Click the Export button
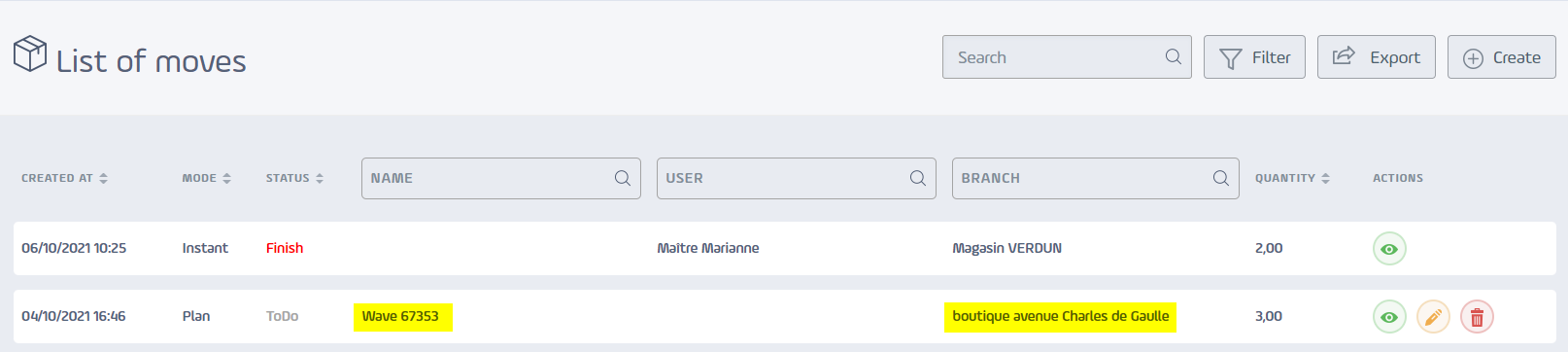This screenshot has width=1568, height=352. pyautogui.click(x=1377, y=57)
